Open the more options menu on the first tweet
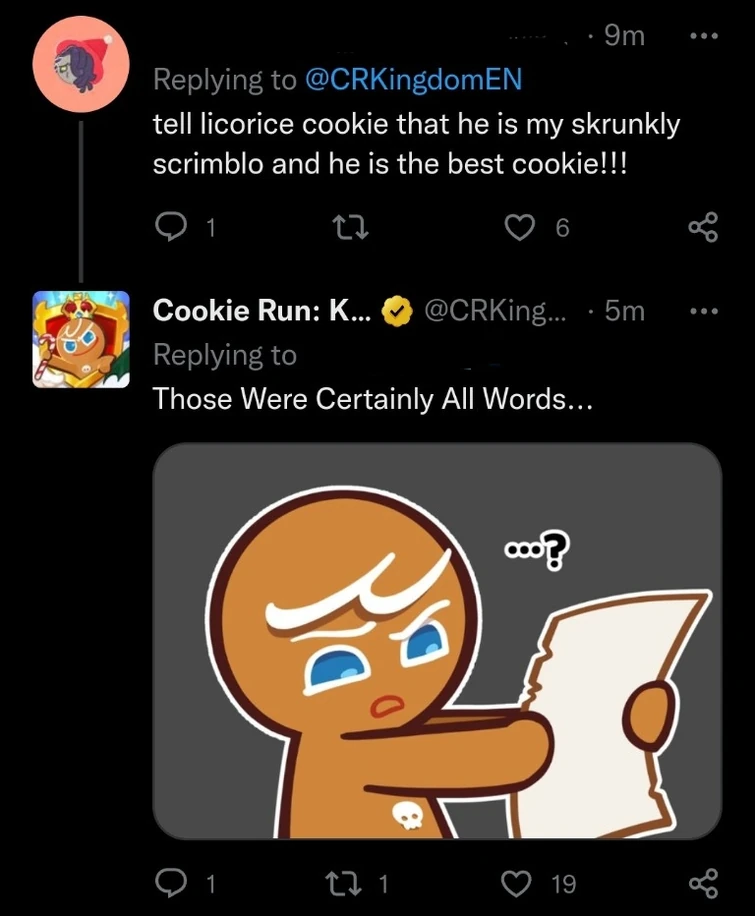The width and height of the screenshot is (755, 916). pos(703,36)
